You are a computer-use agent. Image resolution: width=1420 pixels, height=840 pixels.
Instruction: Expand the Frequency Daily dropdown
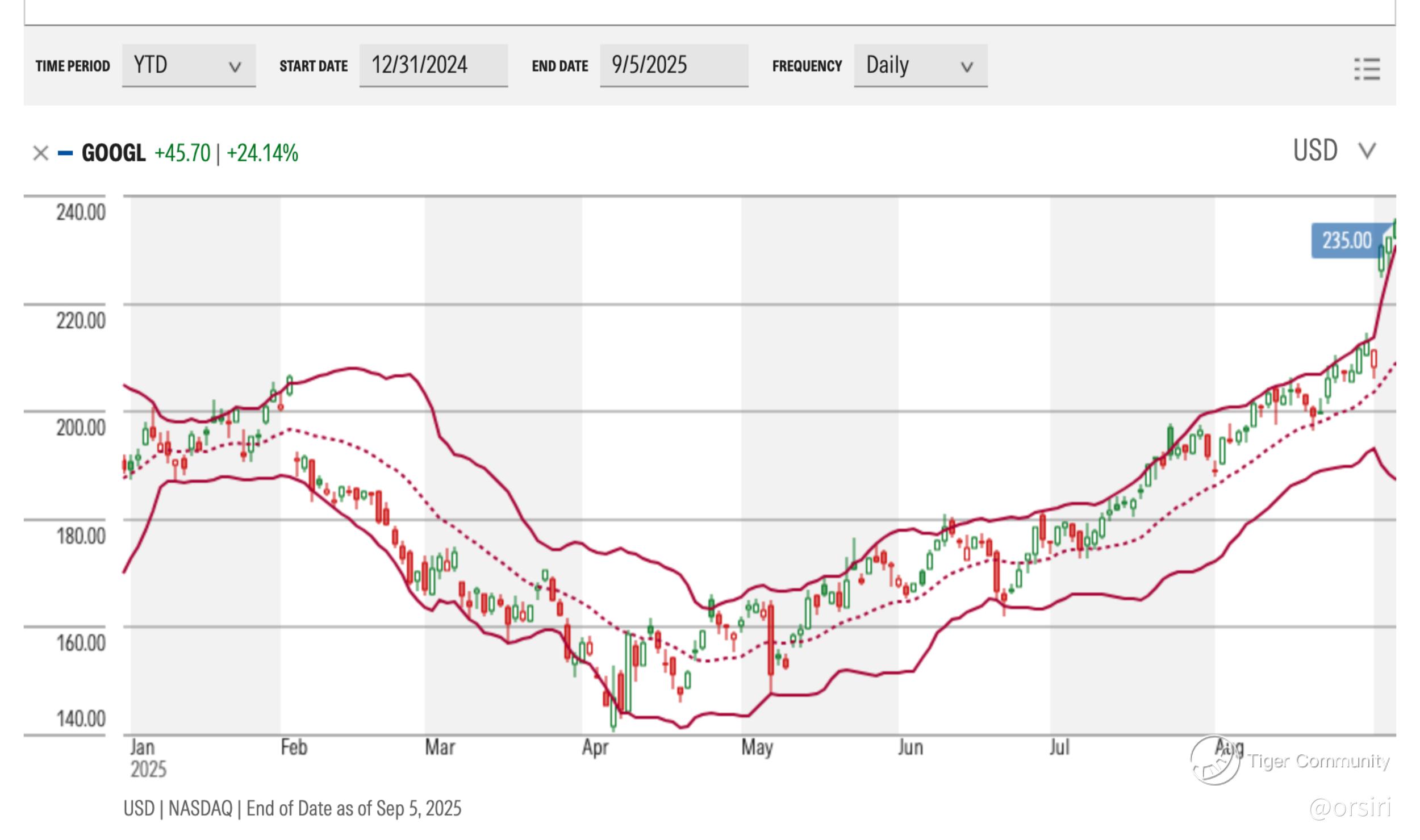[920, 65]
